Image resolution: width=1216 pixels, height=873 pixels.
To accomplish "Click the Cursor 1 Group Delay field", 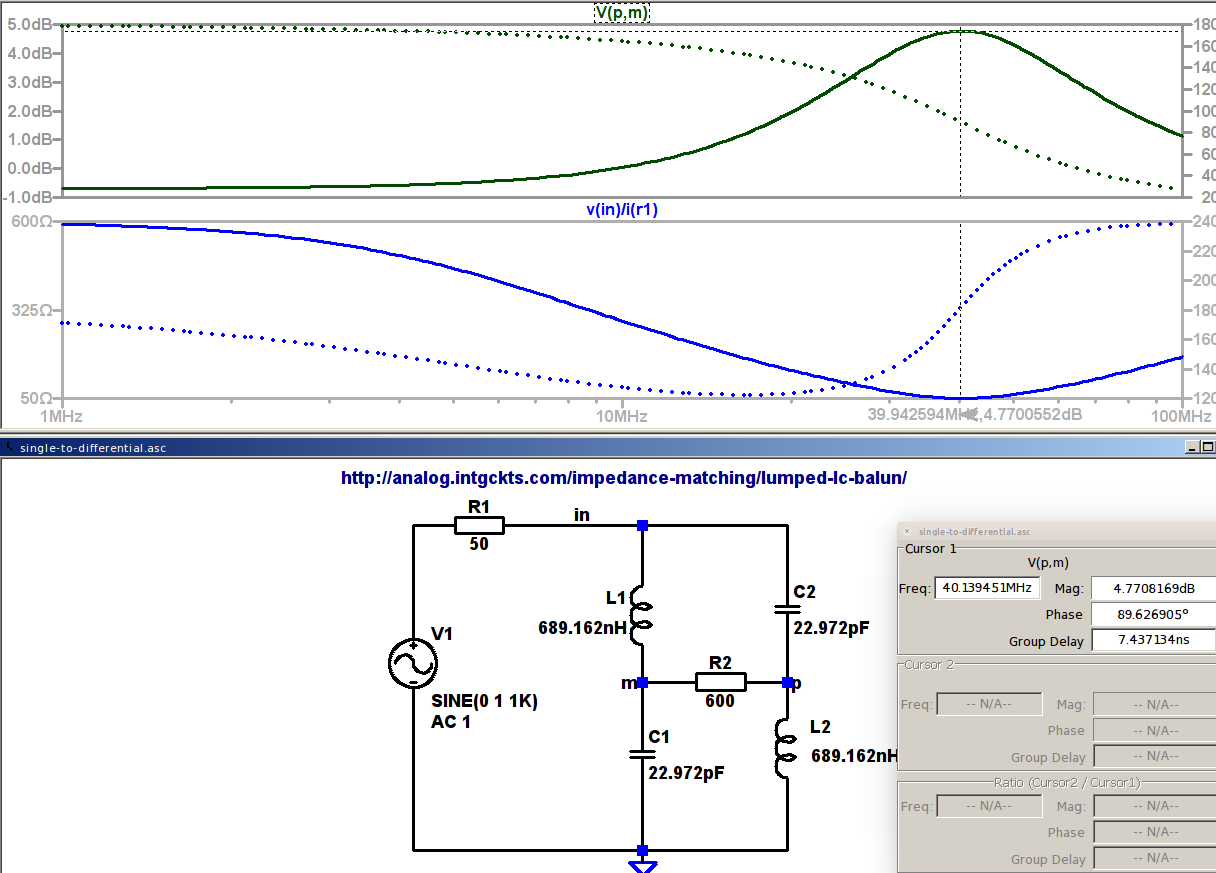I will coord(1152,640).
